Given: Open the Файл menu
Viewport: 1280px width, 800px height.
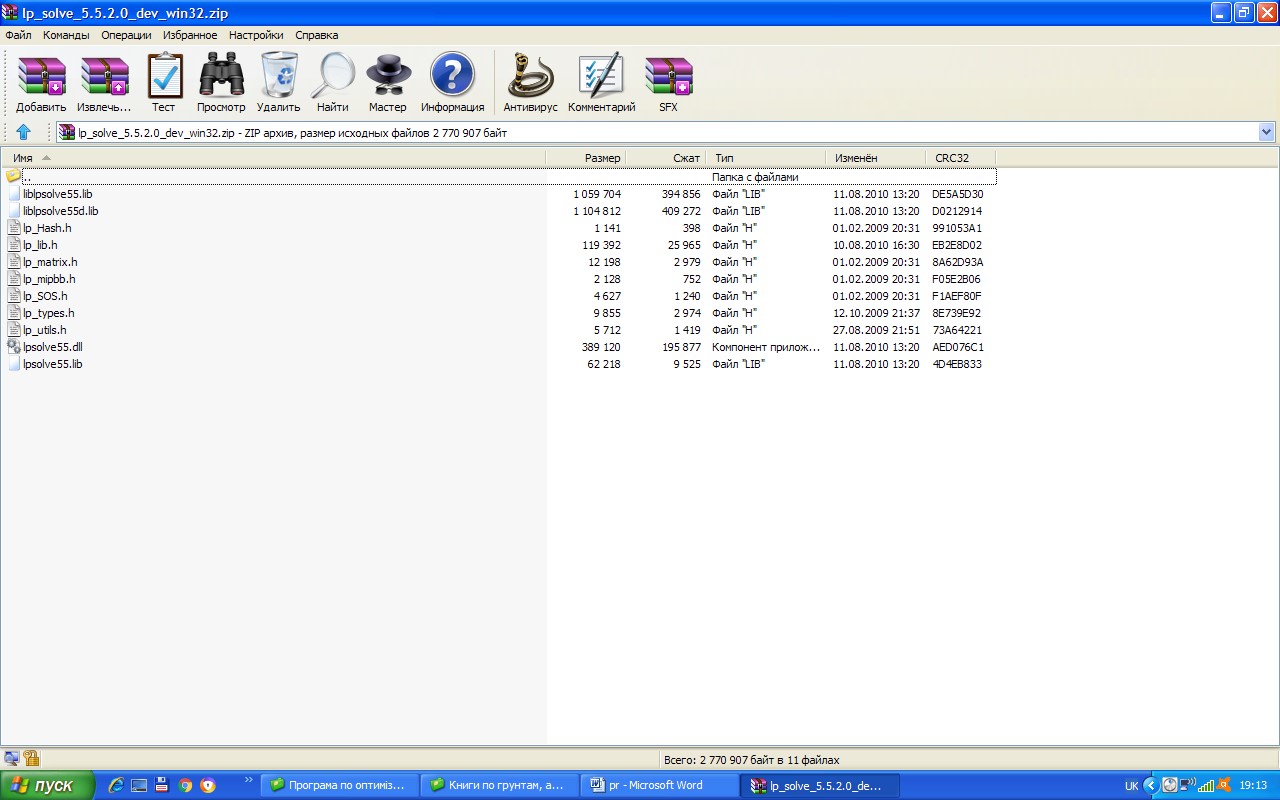Looking at the screenshot, I should click(18, 35).
